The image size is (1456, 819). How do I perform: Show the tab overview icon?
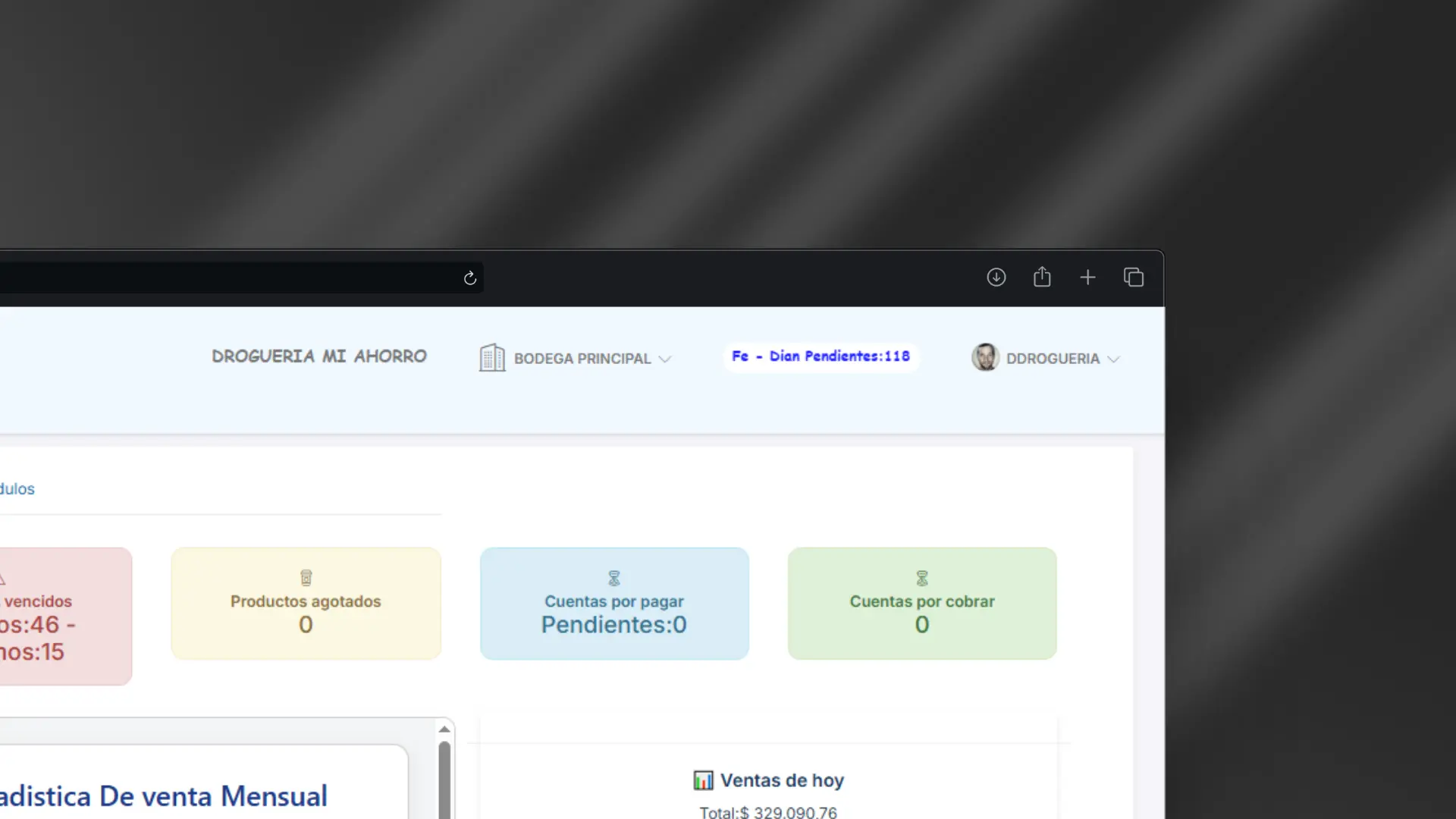pyautogui.click(x=1134, y=278)
